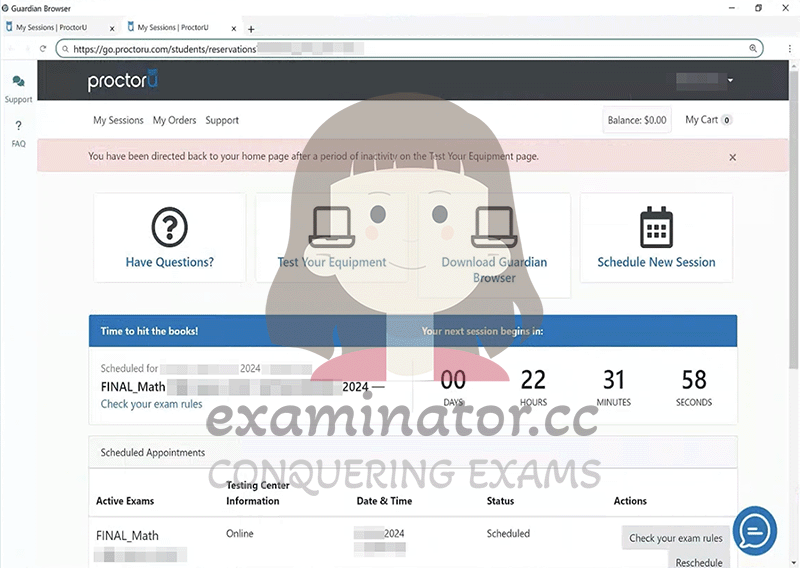800x568 pixels.
Task: Open the browser three-dot menu
Action: tap(790, 48)
